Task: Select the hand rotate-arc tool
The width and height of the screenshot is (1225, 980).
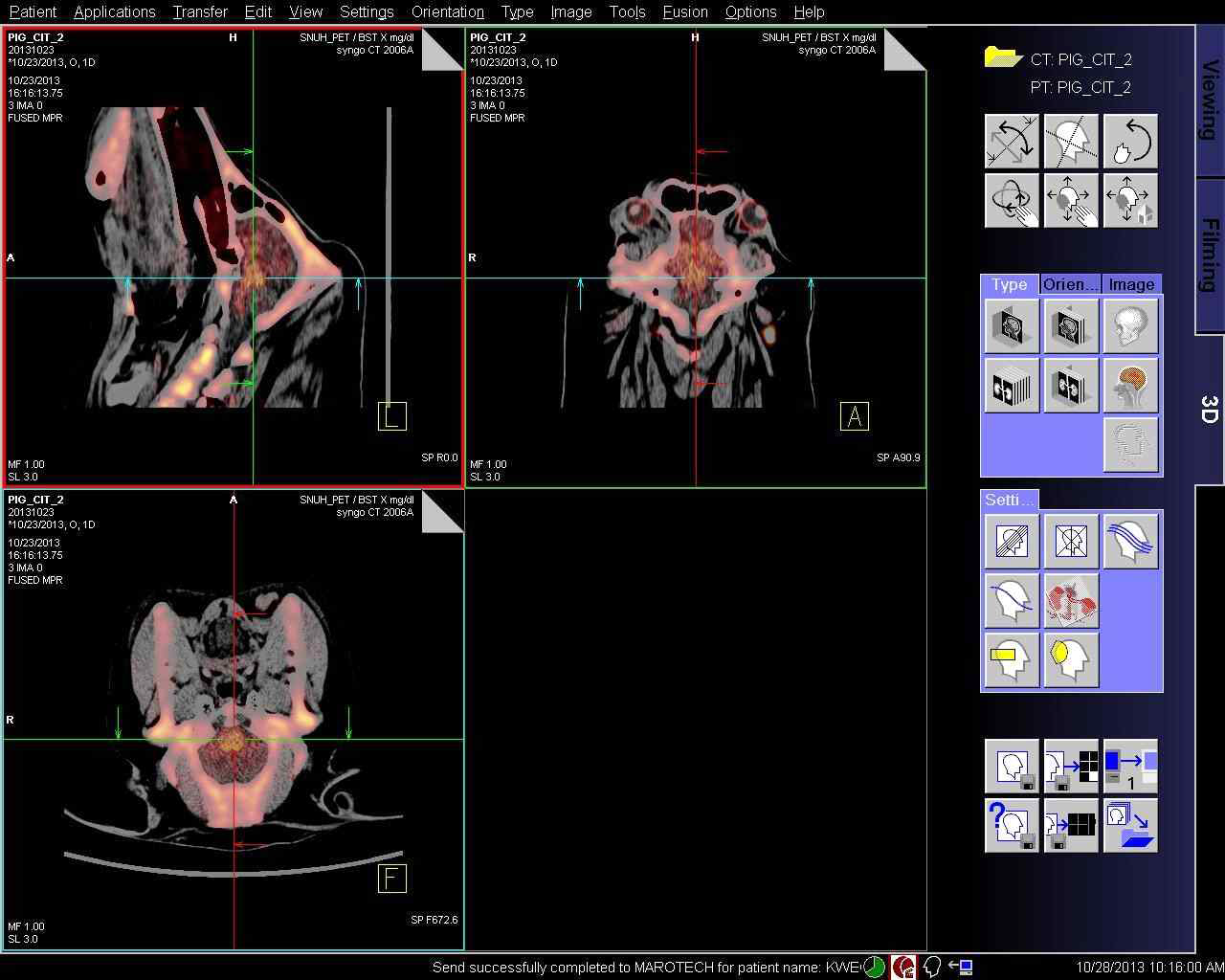Action: coord(1130,141)
